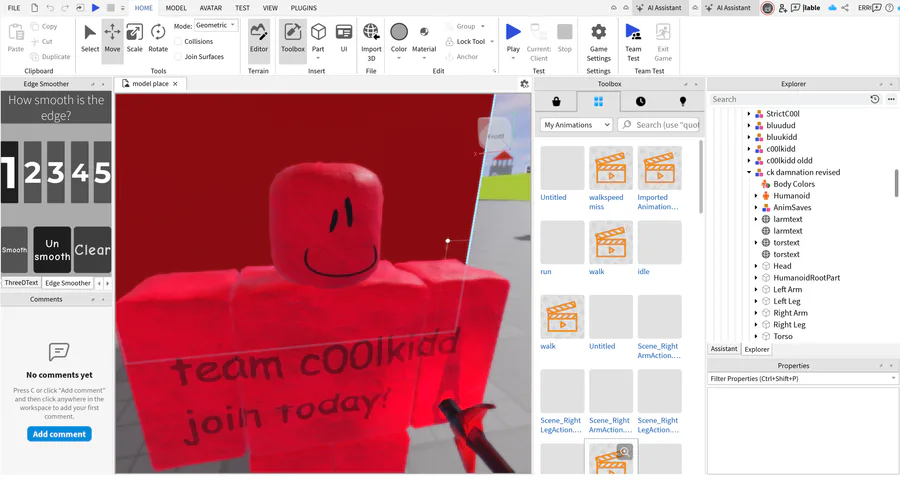Viewport: 900px width, 493px height.
Task: Activate the Select tool
Action: (x=90, y=38)
